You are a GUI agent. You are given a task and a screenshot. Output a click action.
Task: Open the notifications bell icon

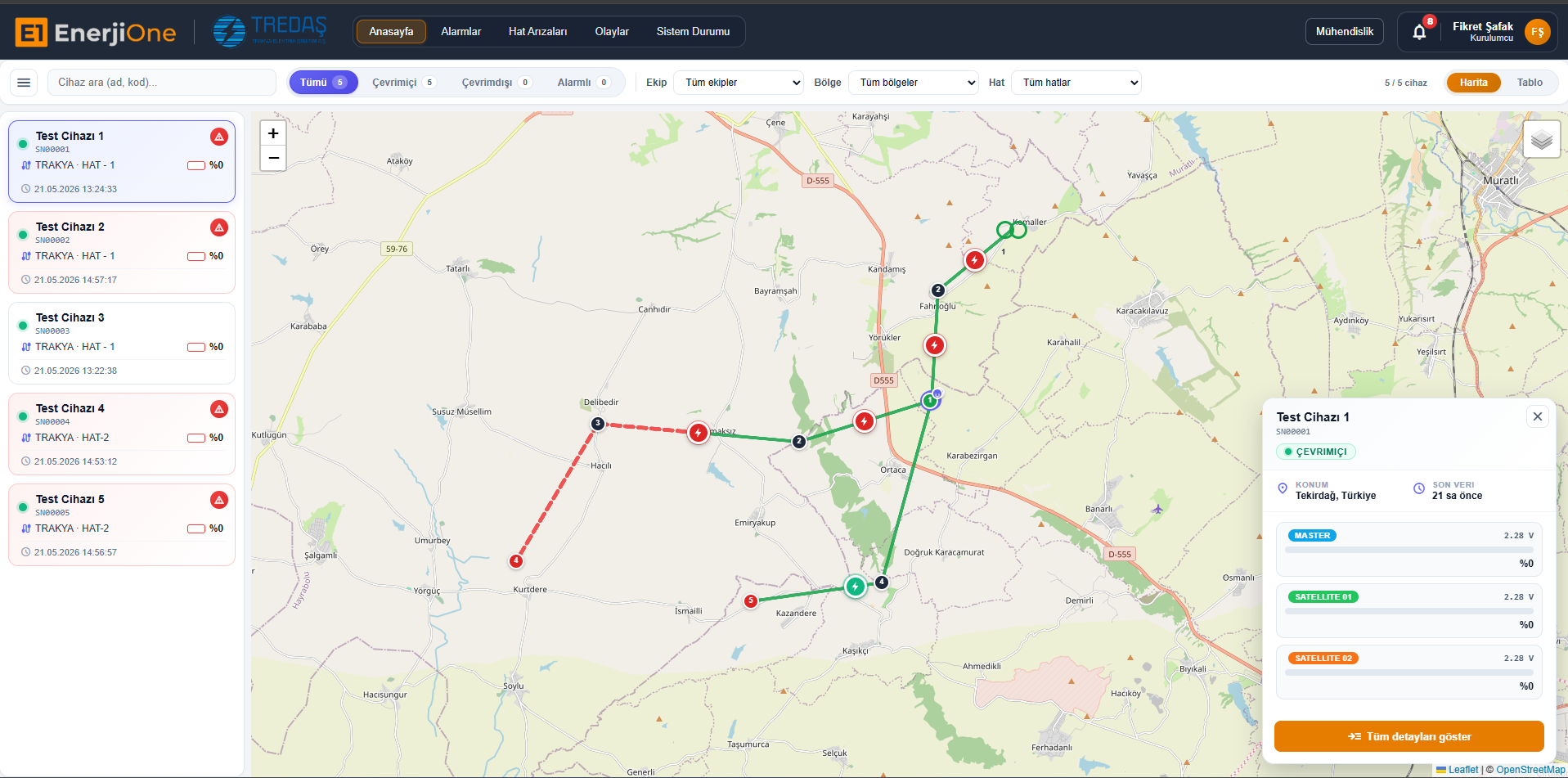[1419, 32]
